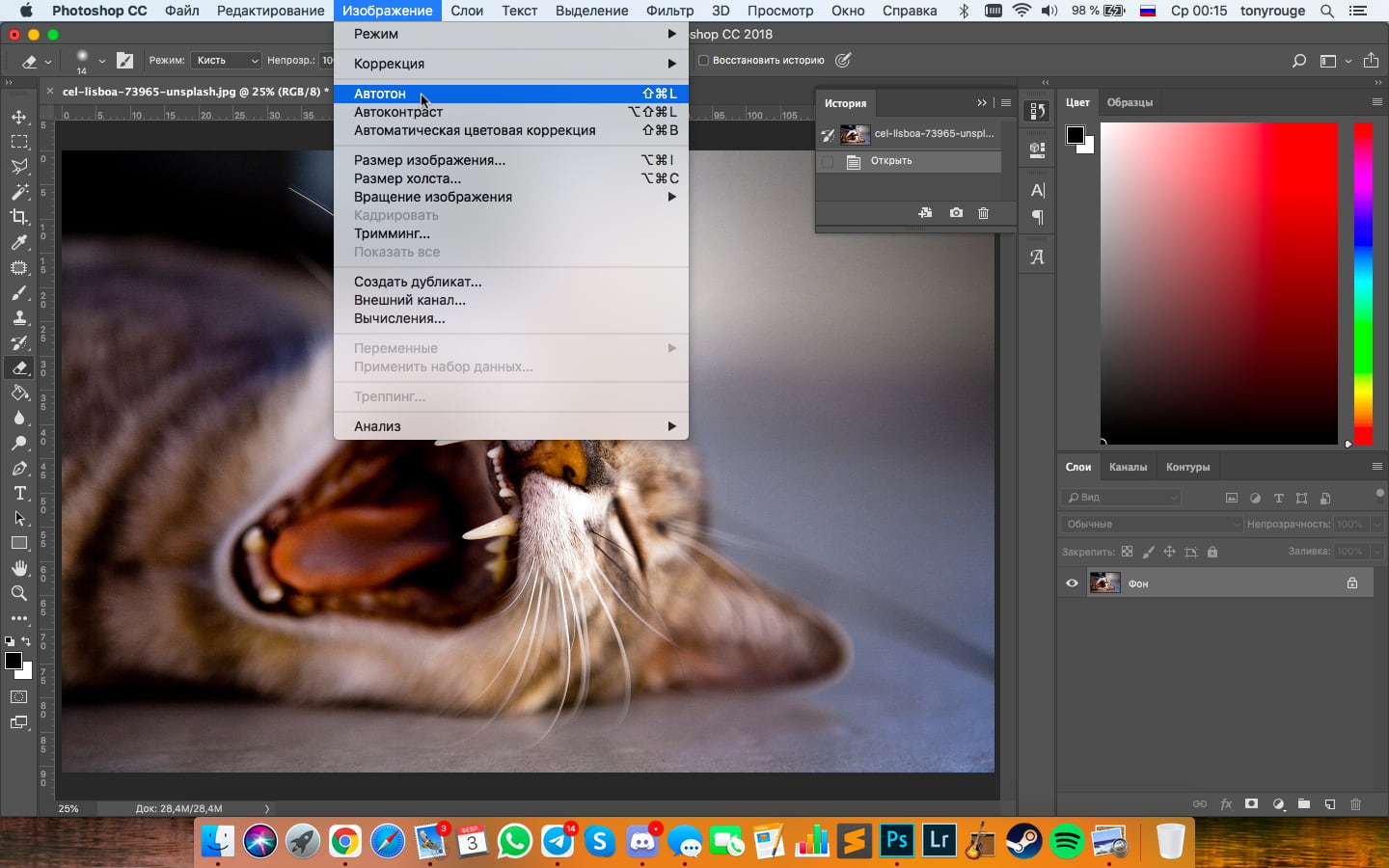Enable the Восстановить историю checkbox
Screen dimensions: 1389x868
(x=703, y=61)
